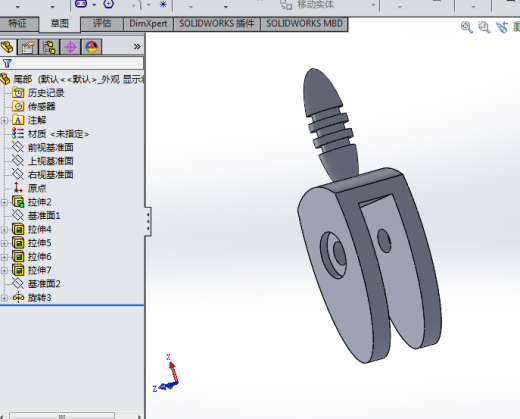The image size is (520, 419).
Task: Click the point sketch tool icon
Action: (x=163, y=4)
